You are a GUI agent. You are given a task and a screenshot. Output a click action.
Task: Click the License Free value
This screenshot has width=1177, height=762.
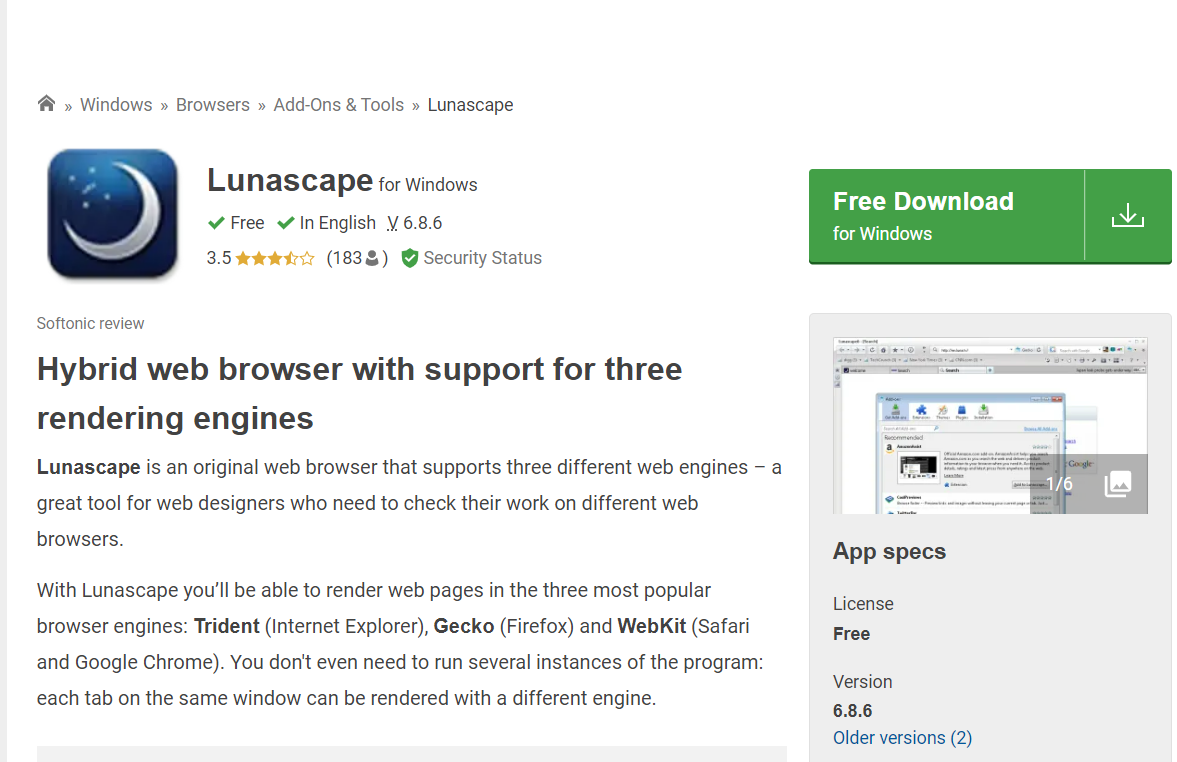tap(851, 634)
